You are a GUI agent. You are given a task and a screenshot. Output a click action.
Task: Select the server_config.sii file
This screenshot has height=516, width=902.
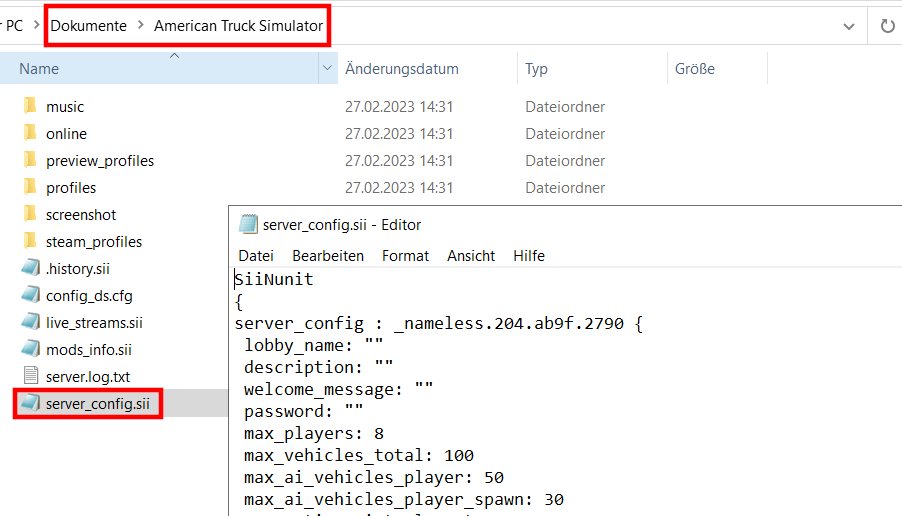[x=98, y=403]
